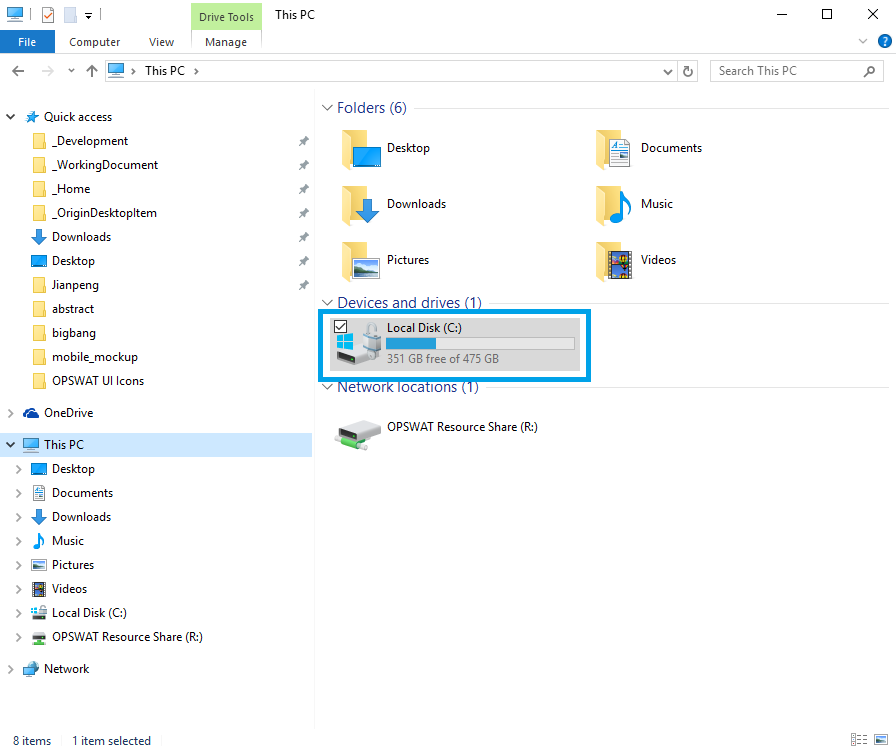The image size is (896, 752).
Task: Expand the ribbon with the chevron
Action: 863,41
